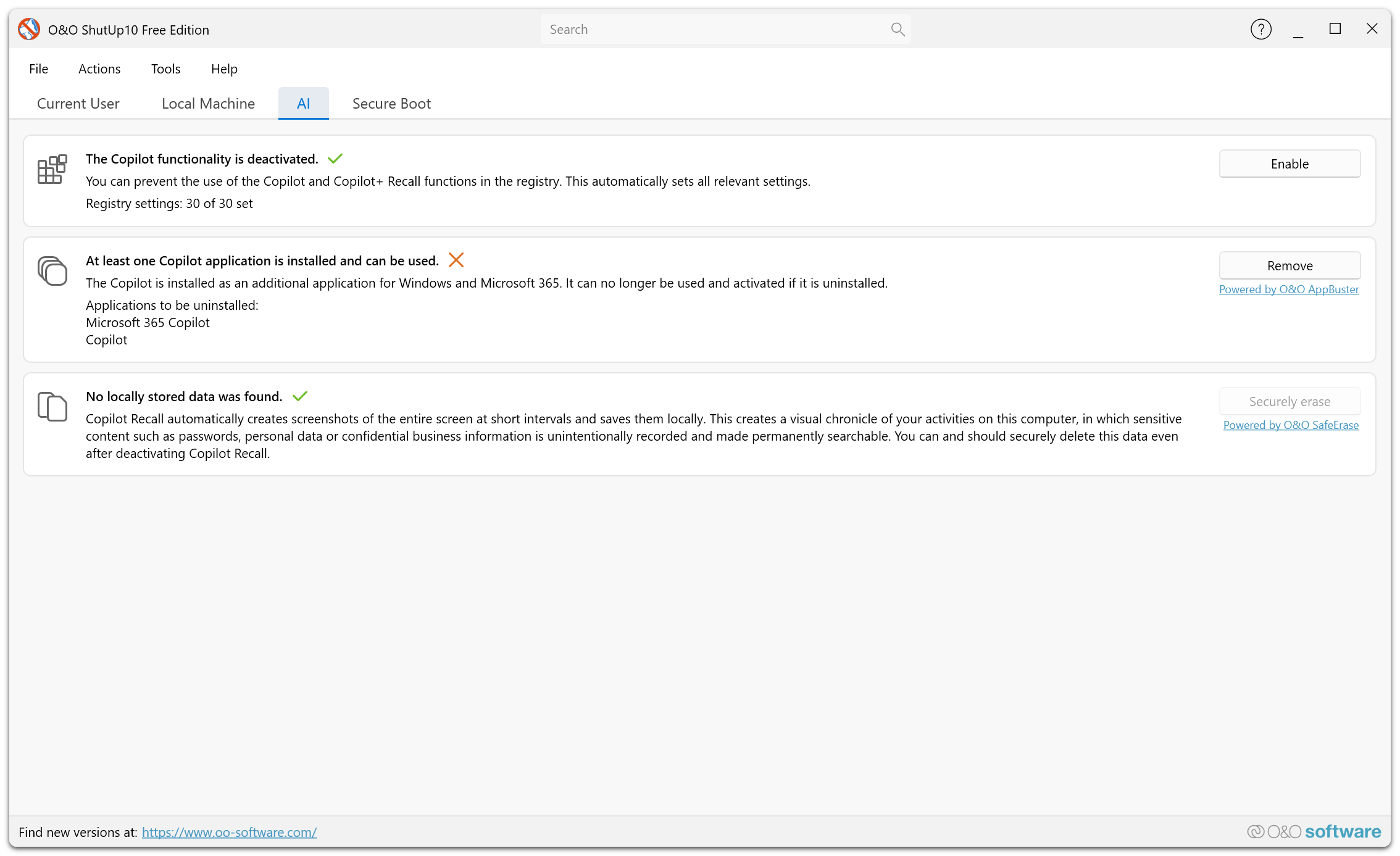1400x856 pixels.
Task: Click heading 'The Copilot functionality is deactivated.'
Action: point(202,159)
